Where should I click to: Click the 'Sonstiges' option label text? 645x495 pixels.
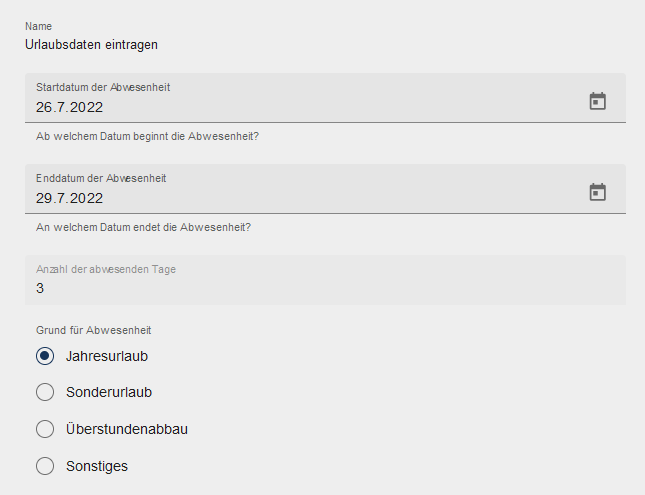[x=97, y=466]
